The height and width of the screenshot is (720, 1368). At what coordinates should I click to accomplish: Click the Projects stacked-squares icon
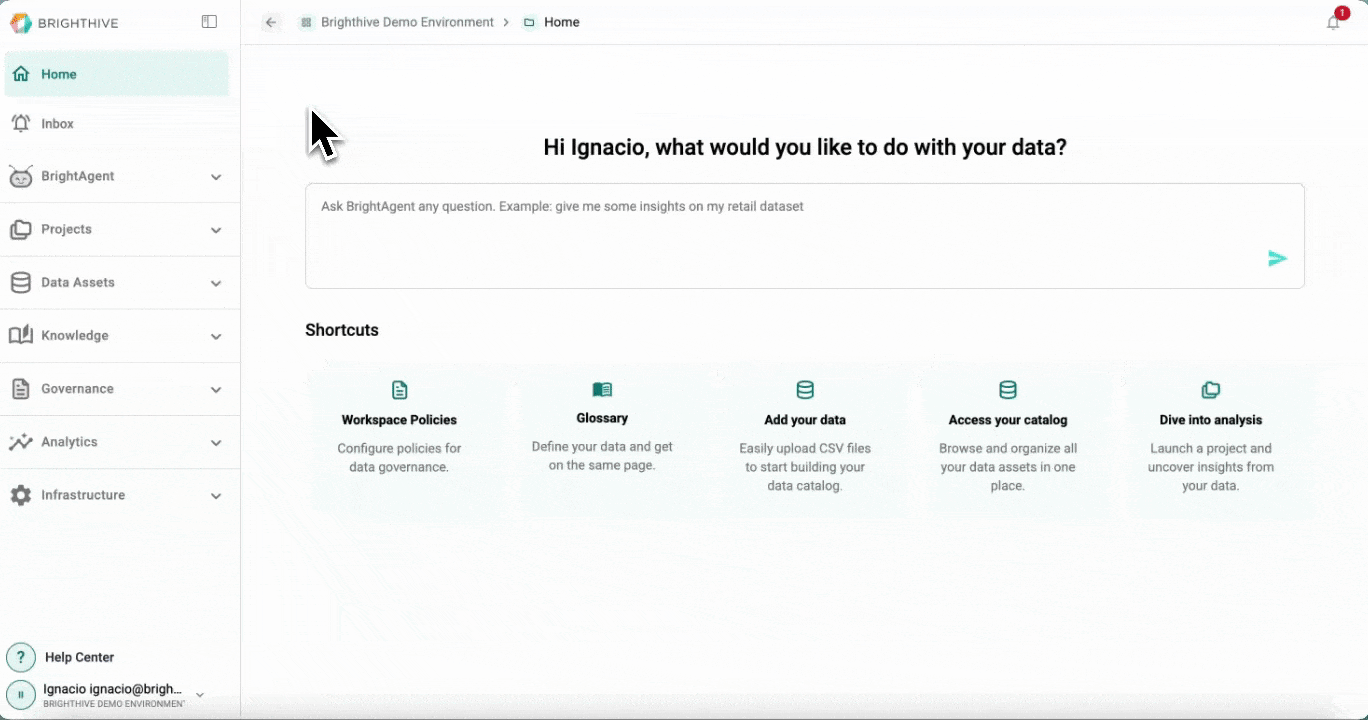(x=21, y=229)
